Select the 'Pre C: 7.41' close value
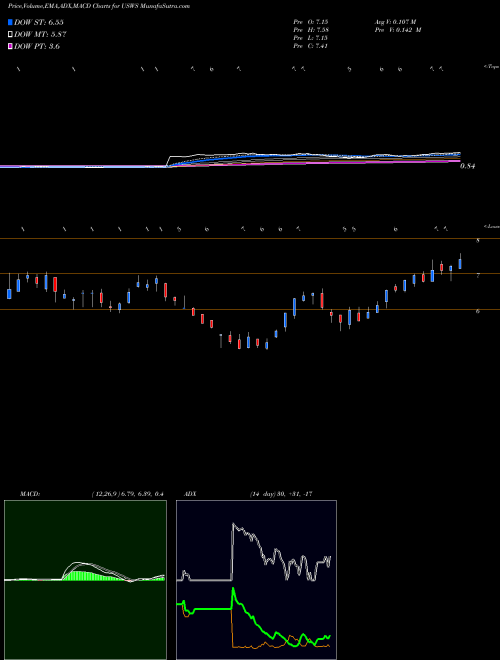500x660 pixels. coord(311,46)
